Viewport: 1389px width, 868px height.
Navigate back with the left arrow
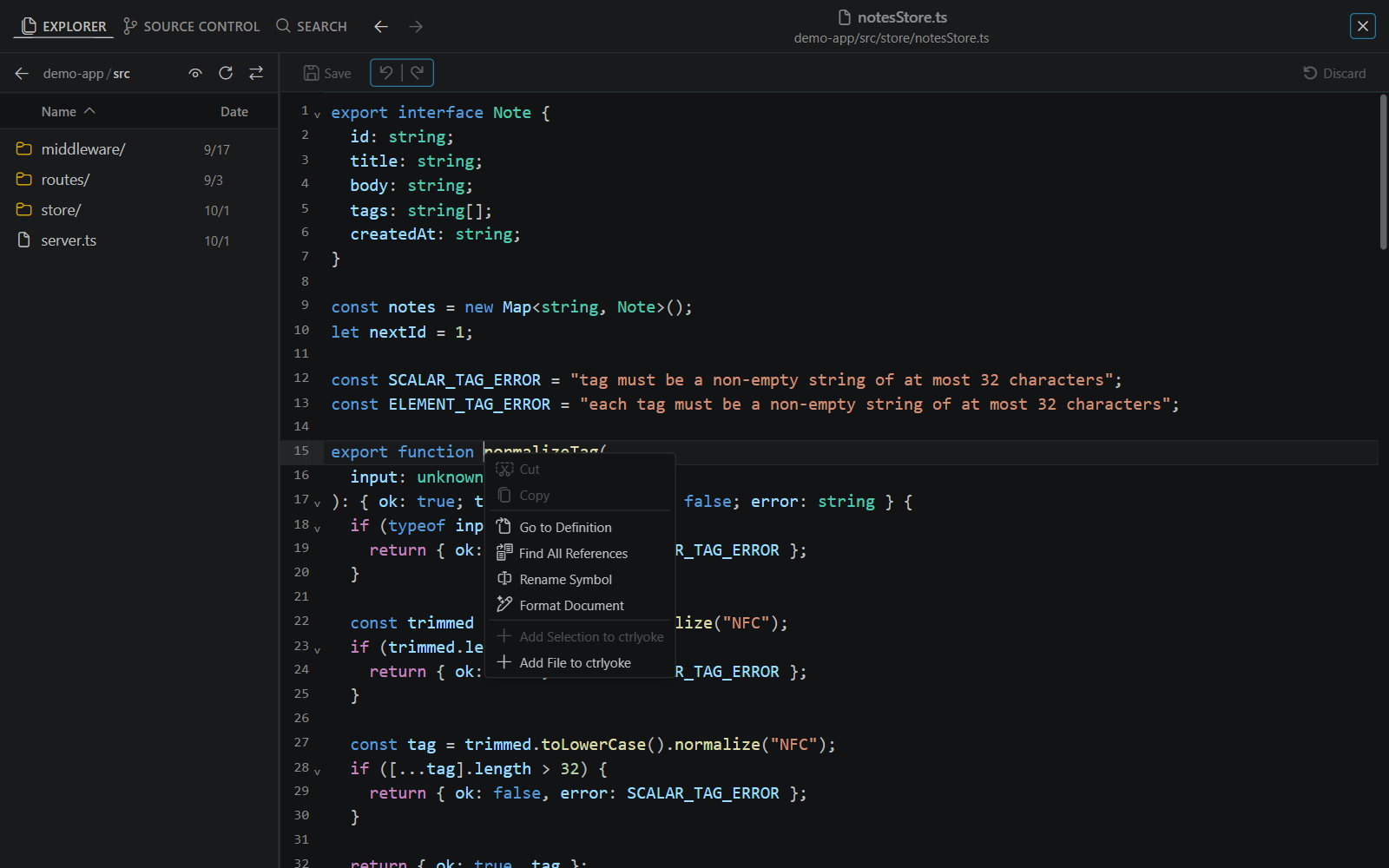[380, 26]
